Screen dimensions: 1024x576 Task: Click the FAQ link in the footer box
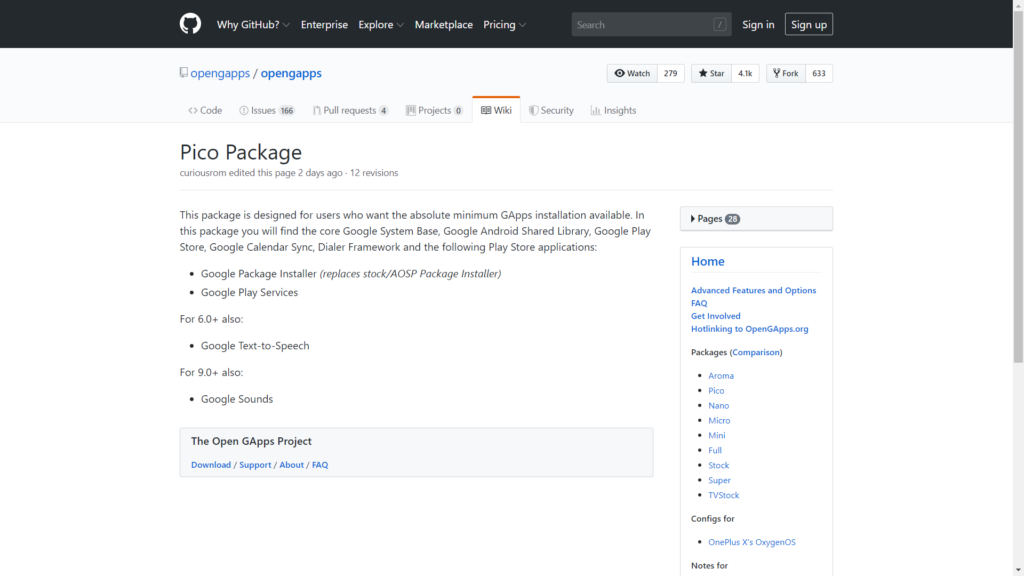(x=320, y=466)
